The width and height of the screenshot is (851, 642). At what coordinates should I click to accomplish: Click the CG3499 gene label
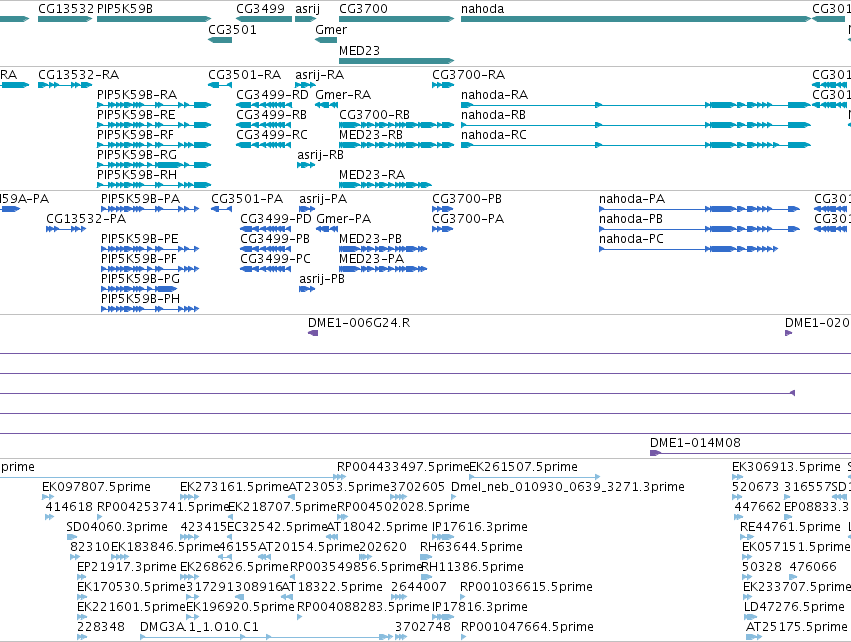click(261, 9)
